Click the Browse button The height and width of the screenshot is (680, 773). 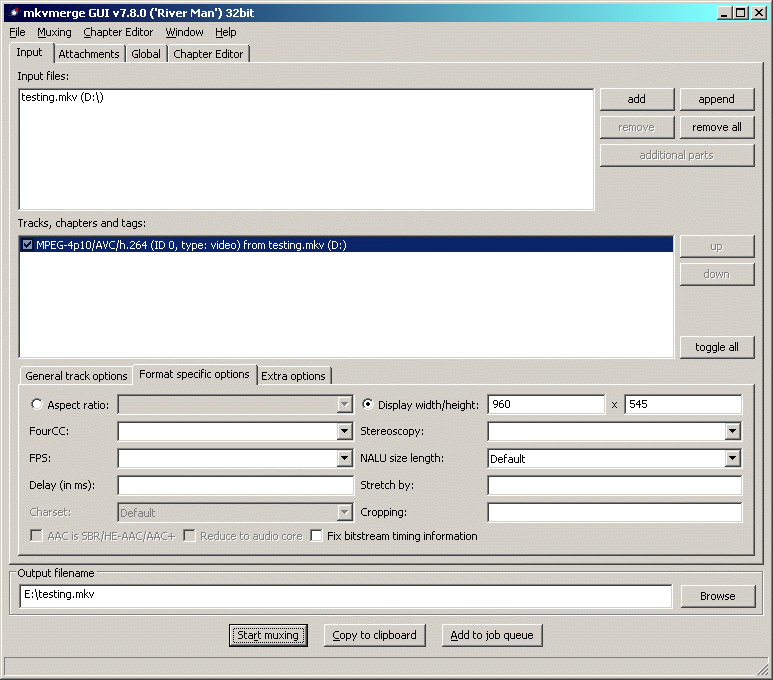tap(718, 596)
